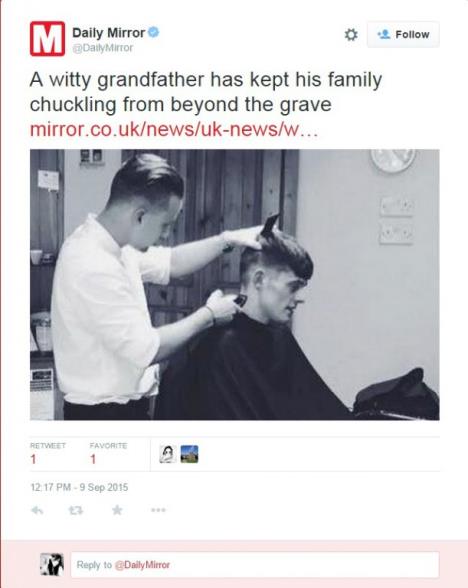Image resolution: width=468 pixels, height=588 pixels.
Task: Open the 12:17 PM timestamp link
Action: [x=79, y=487]
